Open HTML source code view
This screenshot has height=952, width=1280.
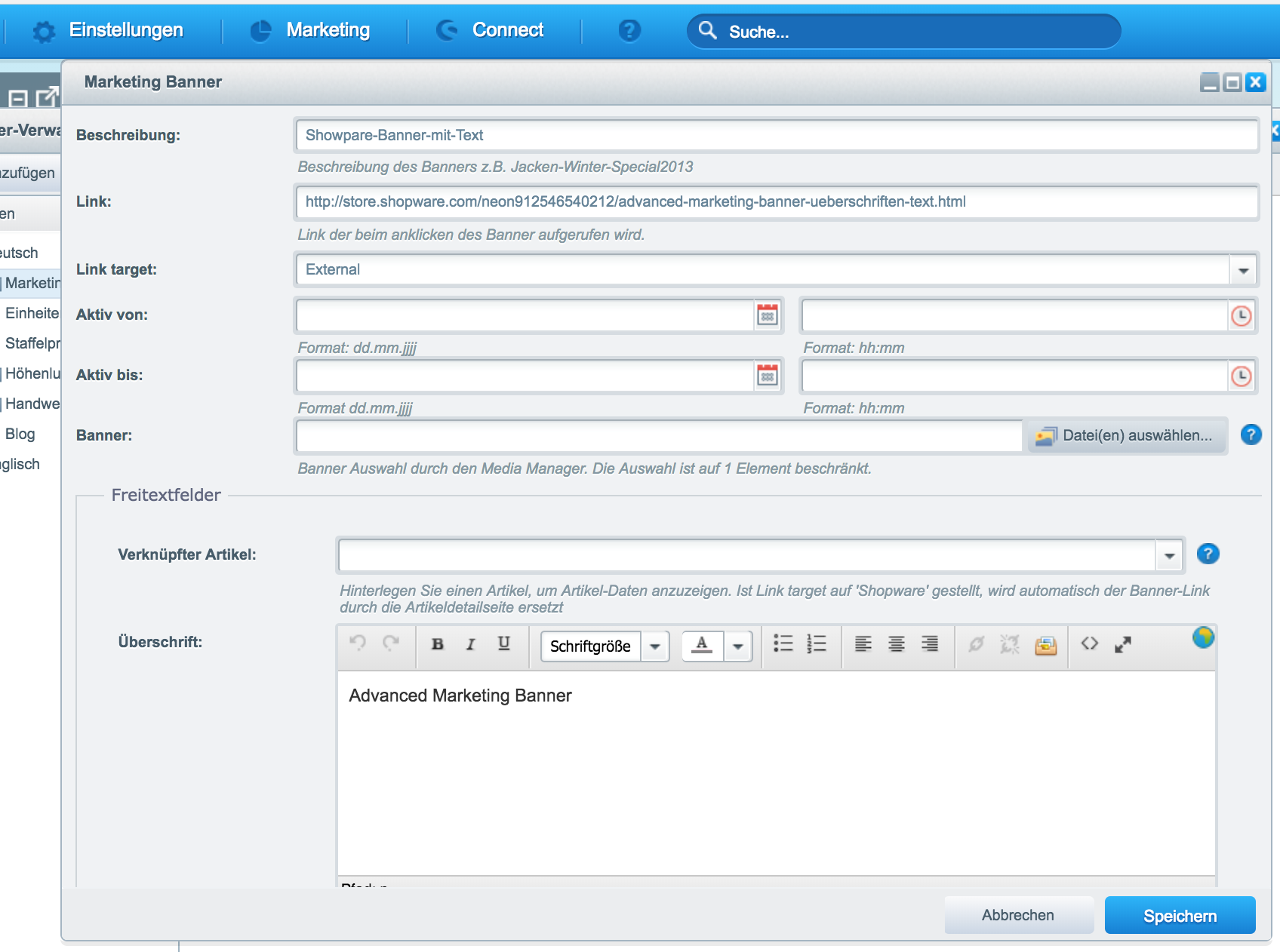(x=1090, y=643)
